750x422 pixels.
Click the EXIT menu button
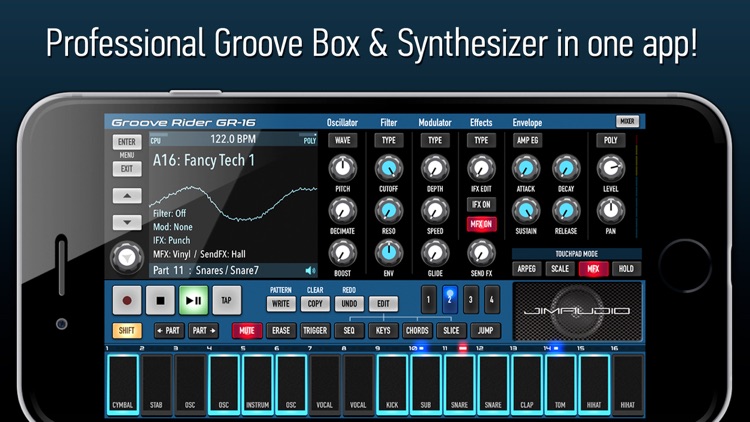(127, 169)
